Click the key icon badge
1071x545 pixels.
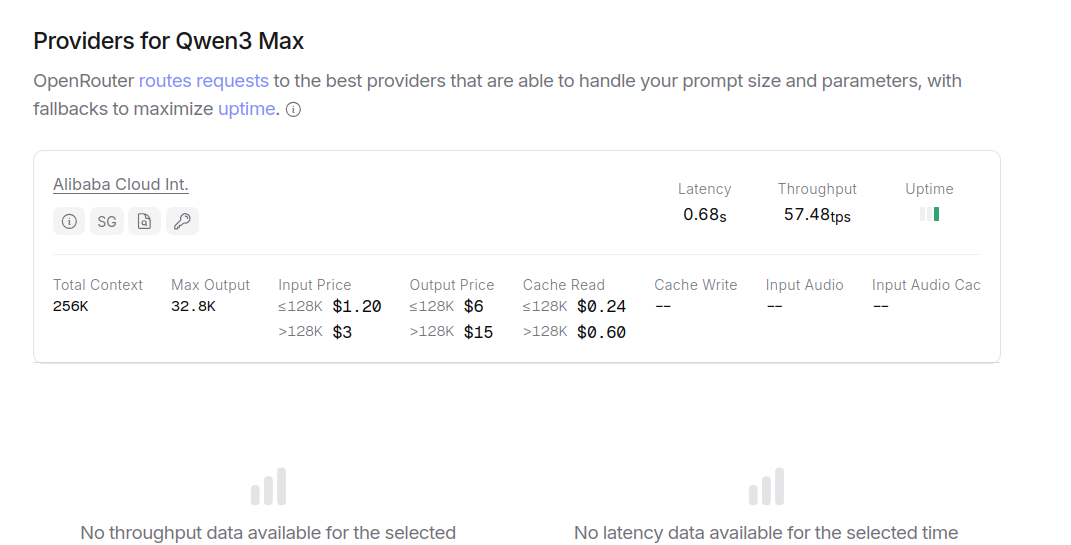182,222
